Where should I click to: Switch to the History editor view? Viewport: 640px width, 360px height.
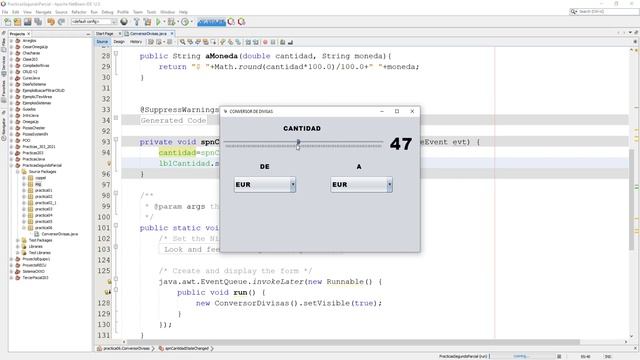136,42
